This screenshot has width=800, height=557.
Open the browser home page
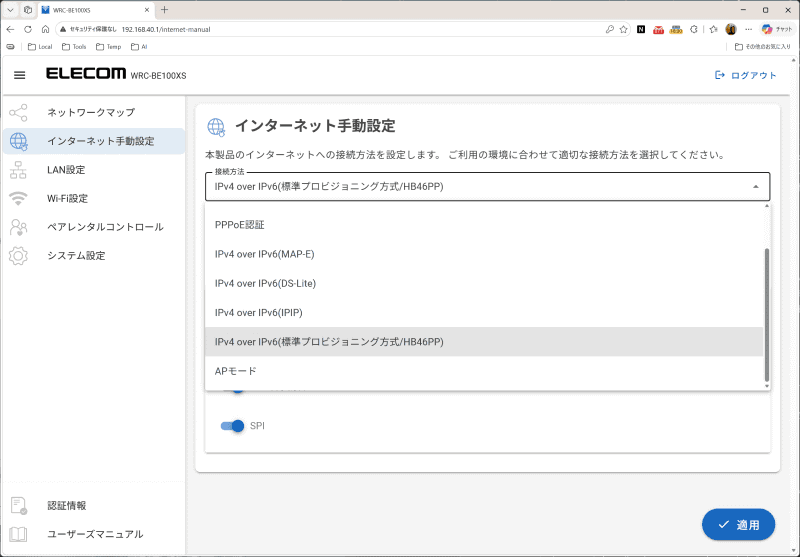(x=45, y=30)
